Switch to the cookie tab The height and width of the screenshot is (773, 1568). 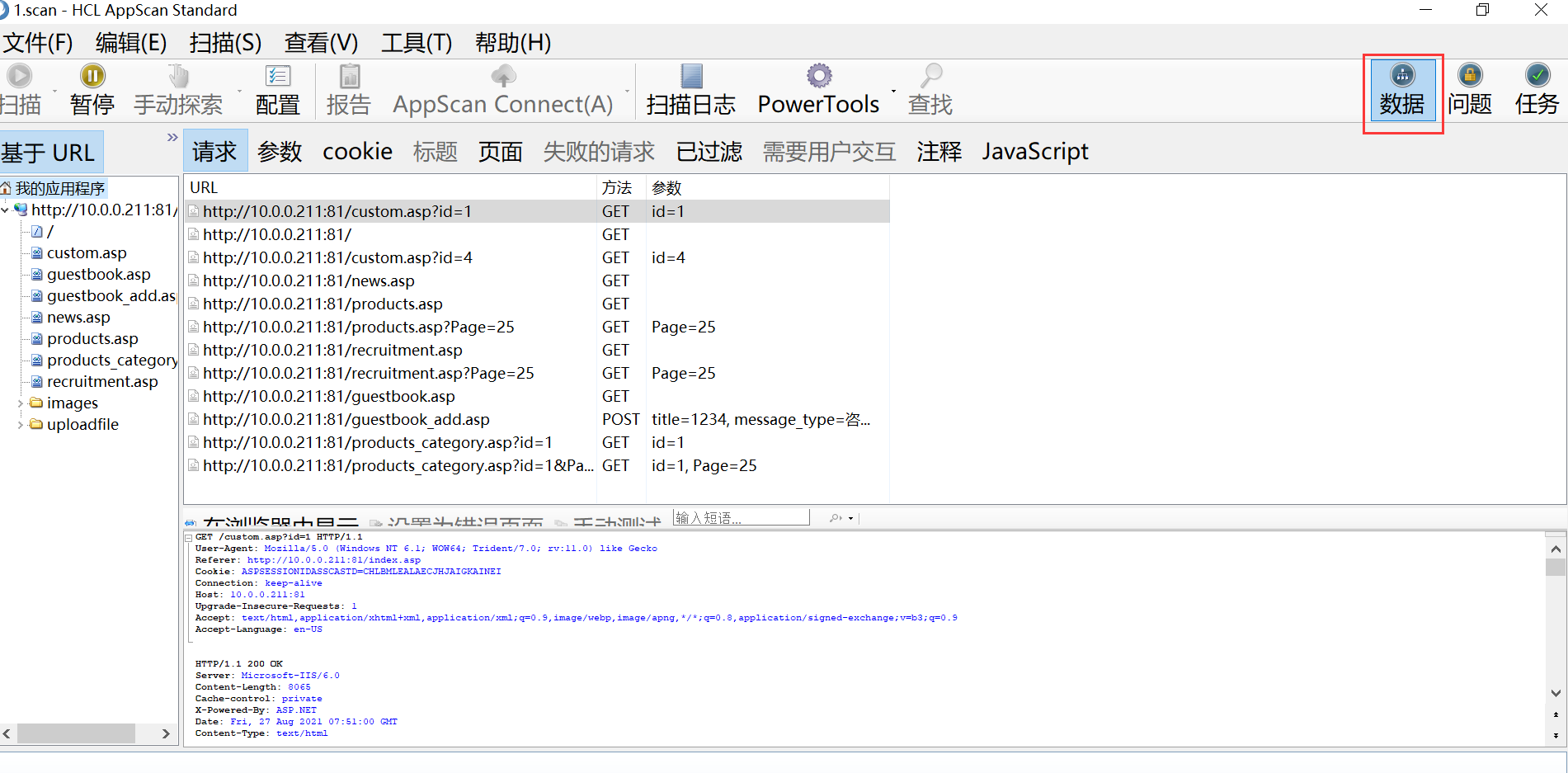pos(357,151)
